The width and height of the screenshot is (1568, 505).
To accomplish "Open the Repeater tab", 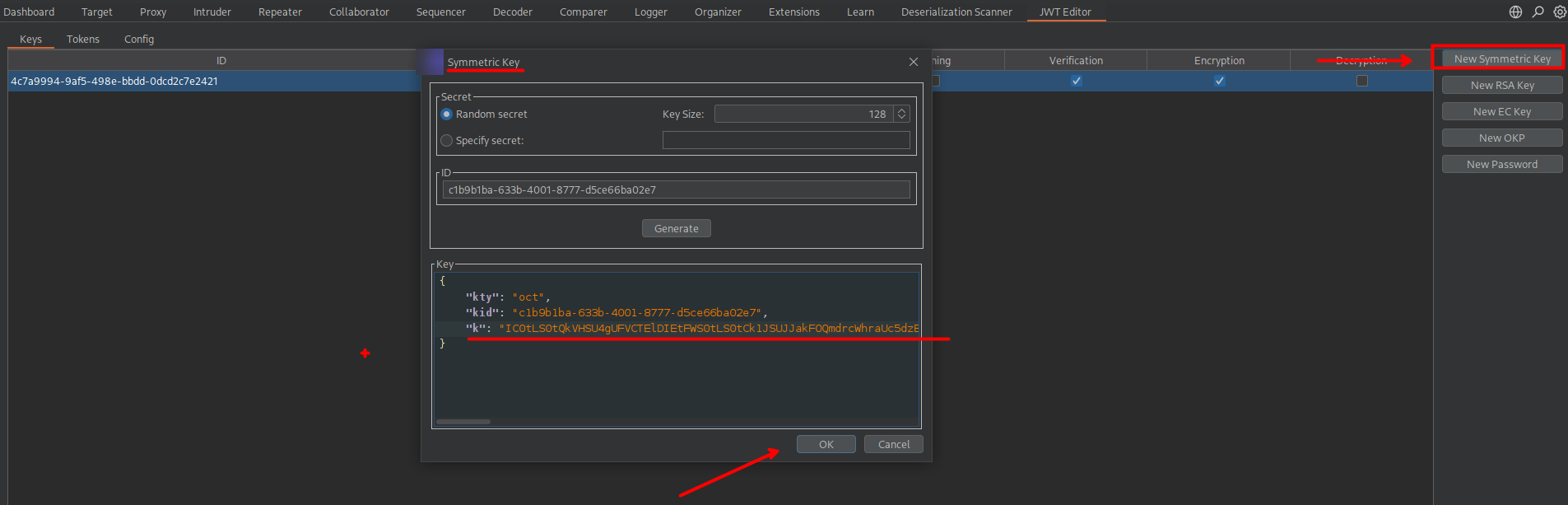I will [x=280, y=12].
